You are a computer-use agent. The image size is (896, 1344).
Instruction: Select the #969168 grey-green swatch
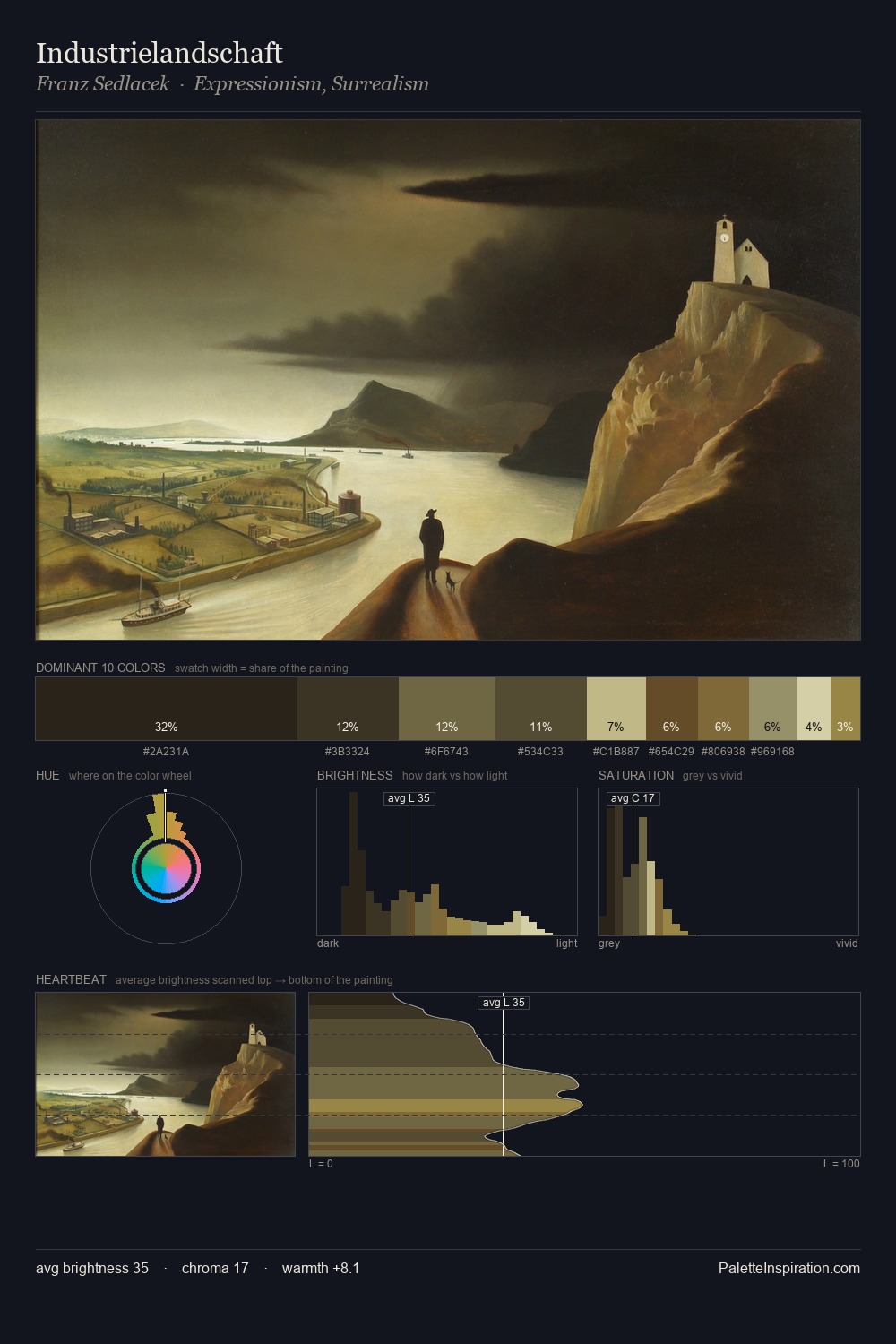point(773,709)
